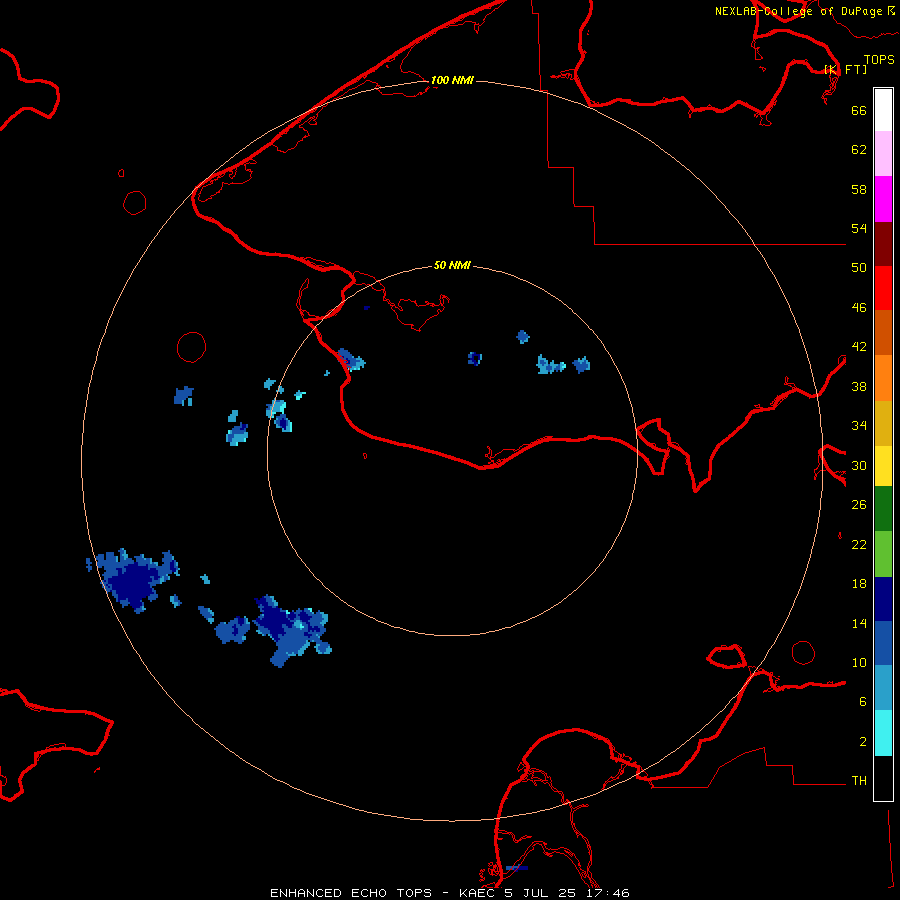Screen dimensions: 900x900
Task: Click the light green 22 kft legend swatch
Action: (883, 554)
